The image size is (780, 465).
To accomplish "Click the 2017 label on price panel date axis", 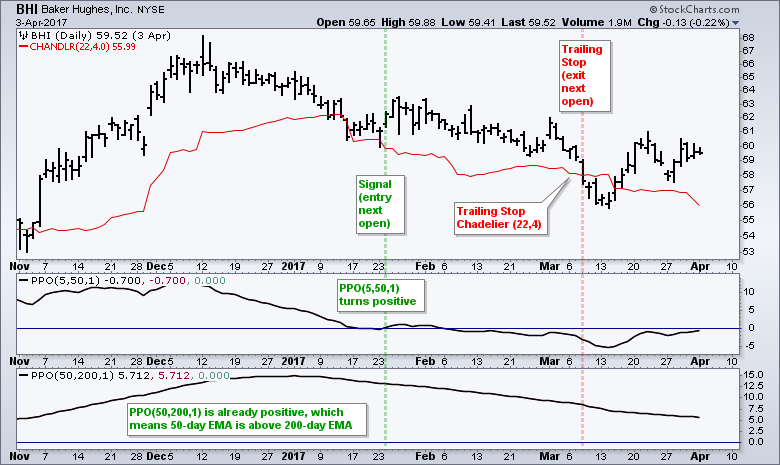I will tap(293, 266).
